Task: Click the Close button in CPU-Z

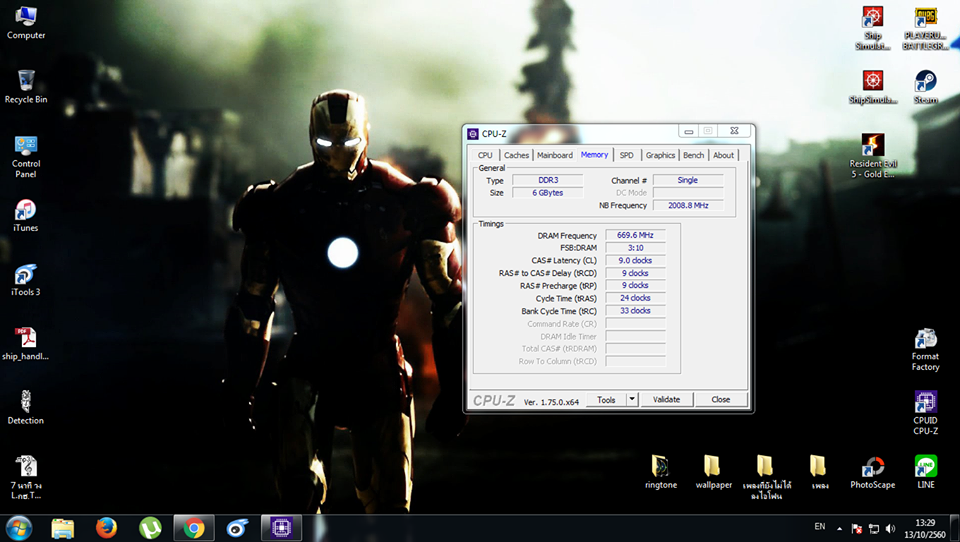Action: (721, 400)
